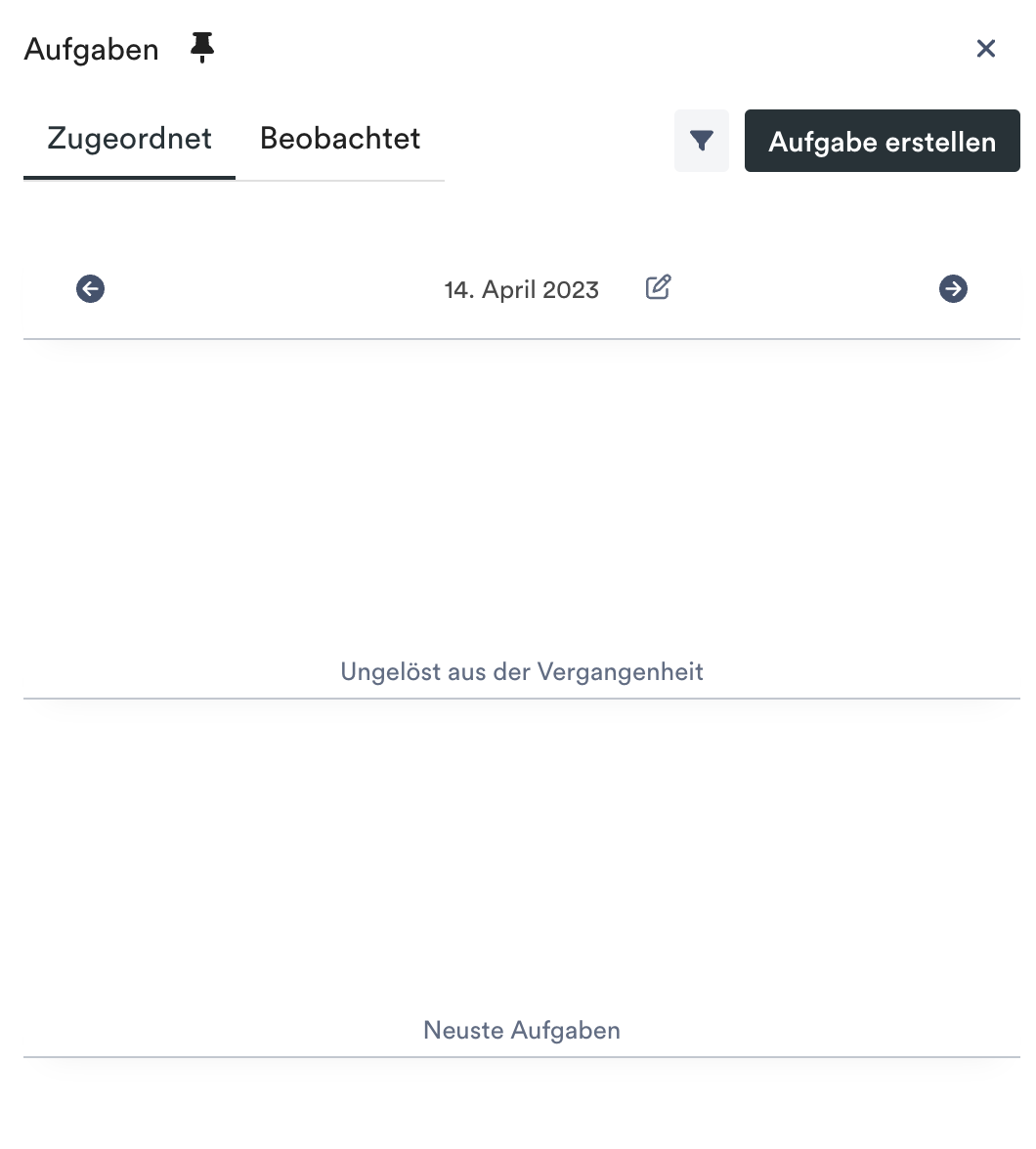Viewport: 1036px width, 1149px height.
Task: Toggle pinning of the tasks sidebar
Action: [201, 49]
